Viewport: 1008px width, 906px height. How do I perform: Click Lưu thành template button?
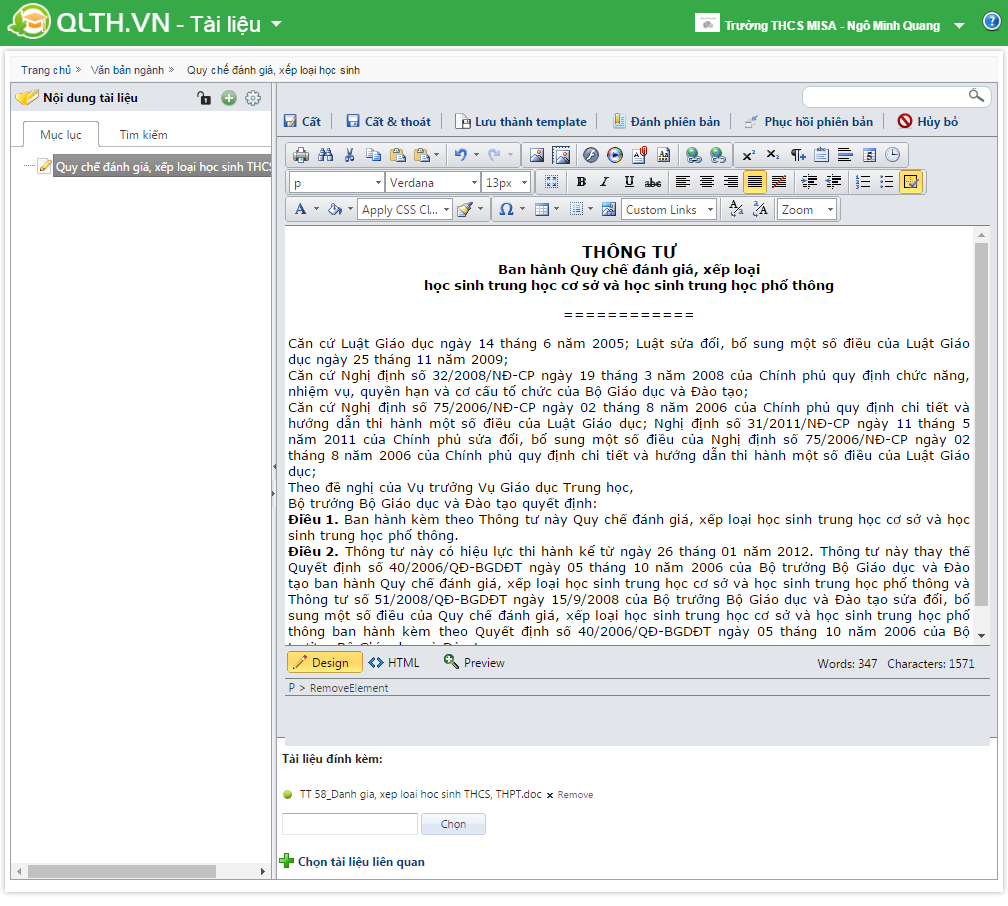tap(521, 122)
